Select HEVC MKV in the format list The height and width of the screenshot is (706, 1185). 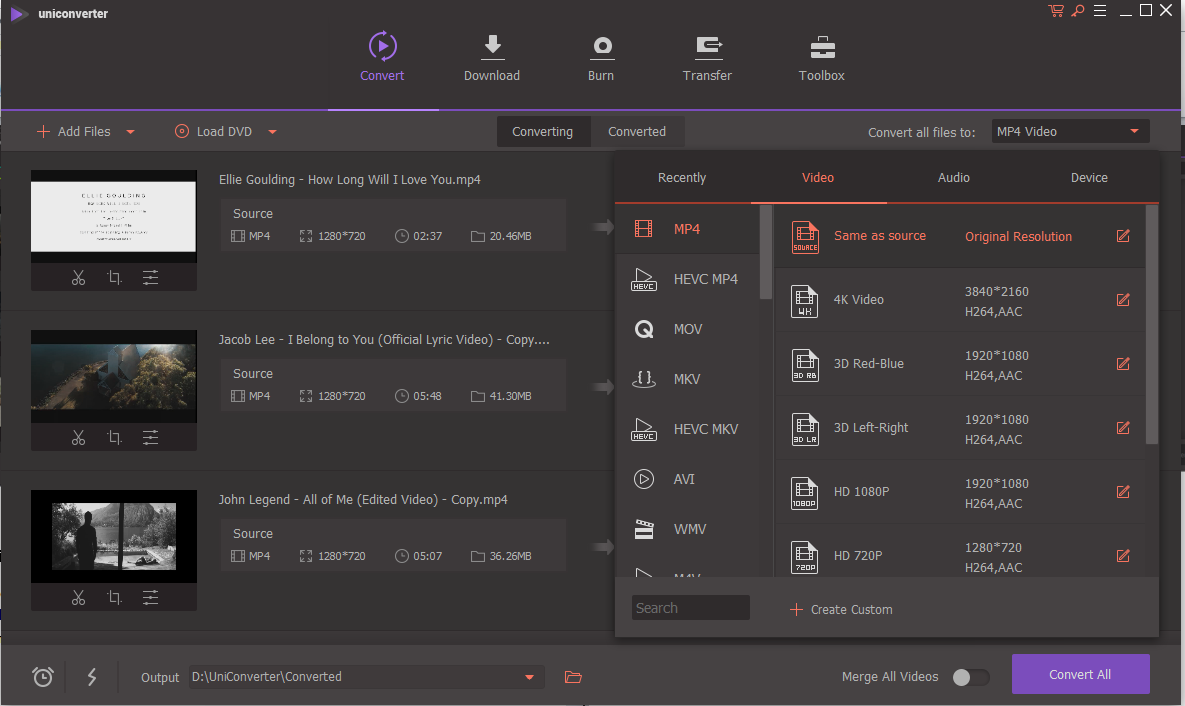coord(687,429)
